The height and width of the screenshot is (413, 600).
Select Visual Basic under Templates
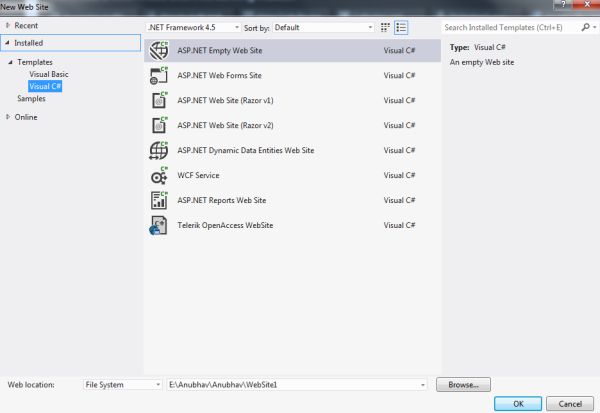pos(49,74)
